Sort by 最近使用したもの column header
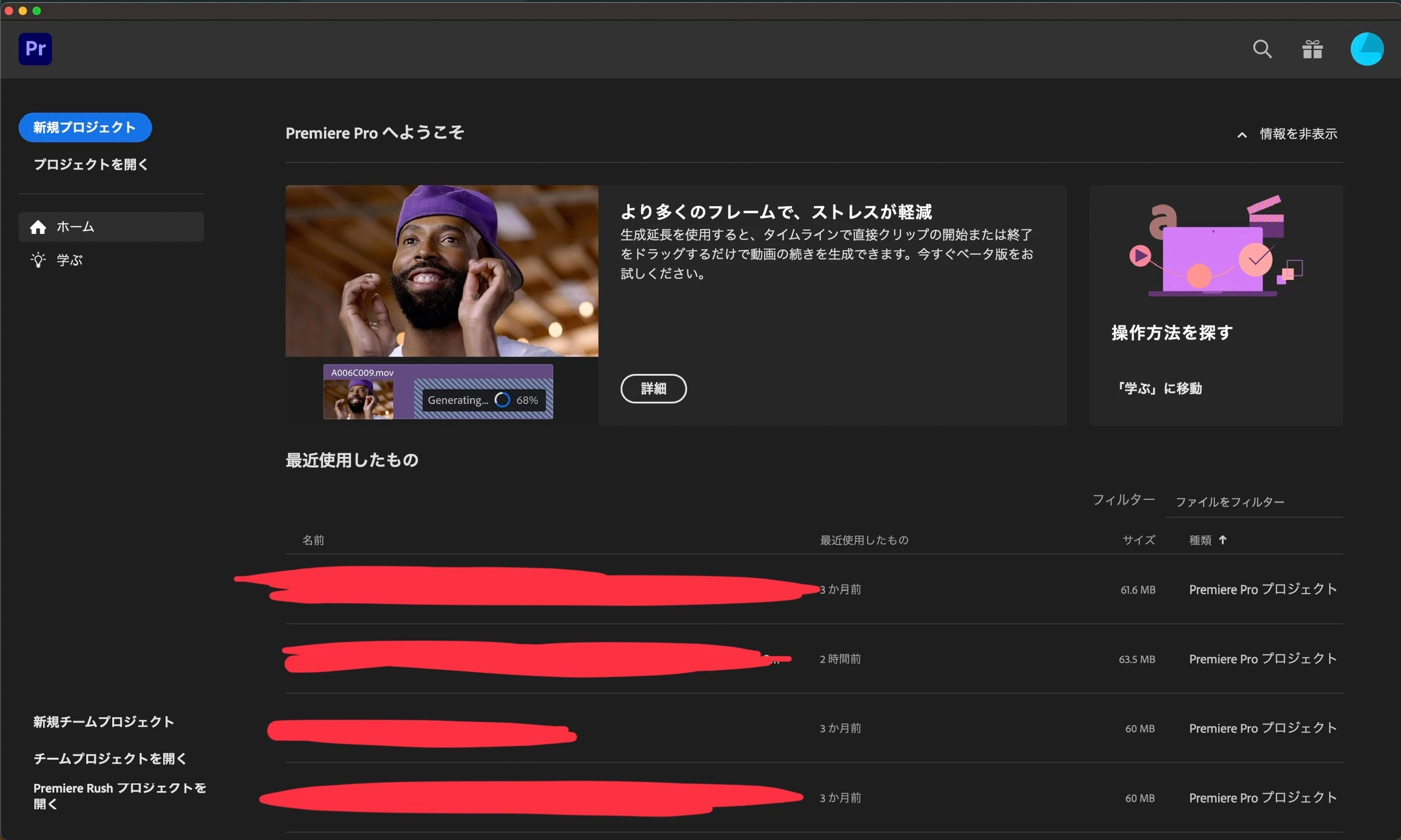The height and width of the screenshot is (840, 1401). tap(863, 540)
